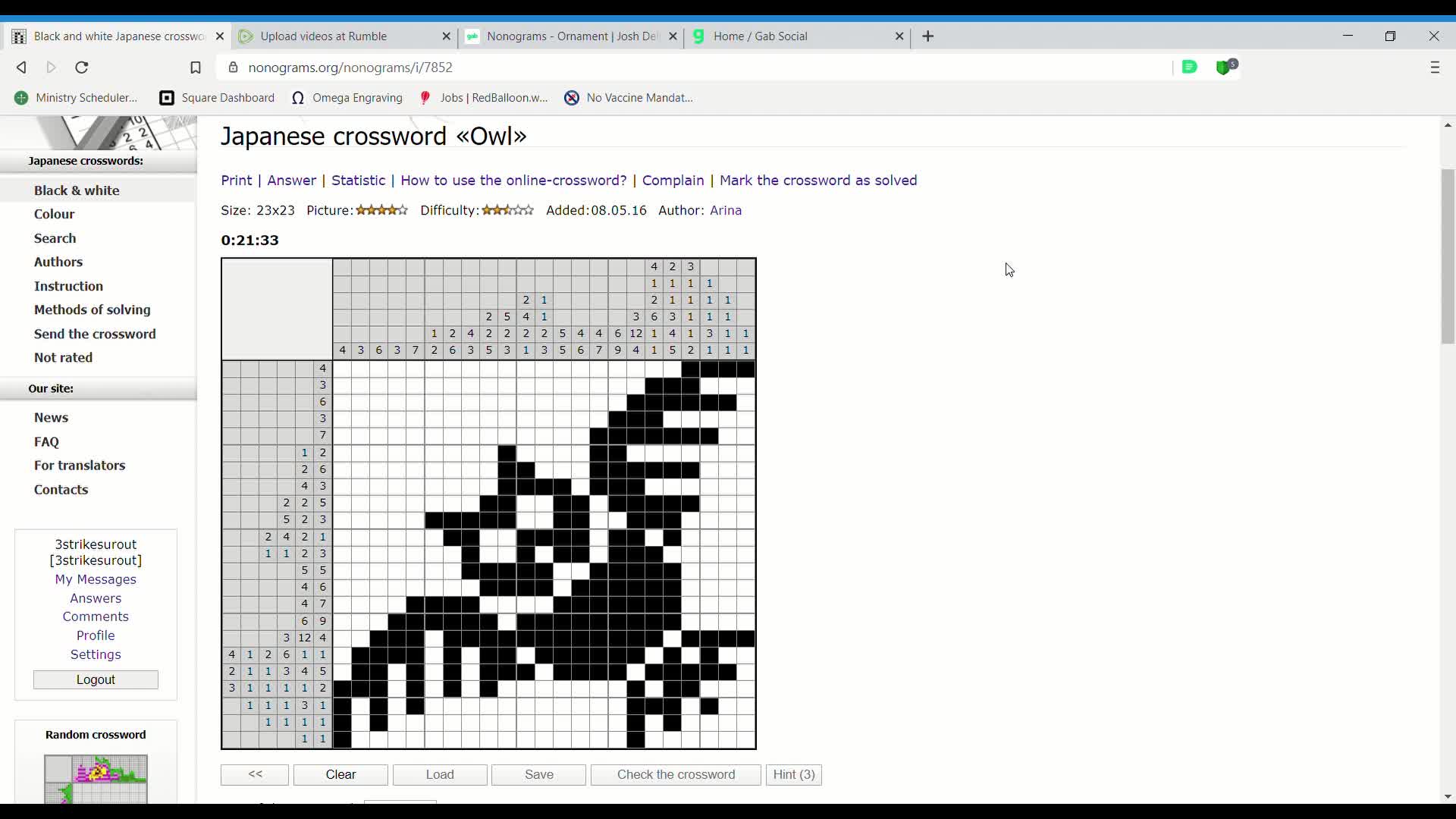Click the Check the crossword button
This screenshot has width=1456, height=819.
[676, 774]
